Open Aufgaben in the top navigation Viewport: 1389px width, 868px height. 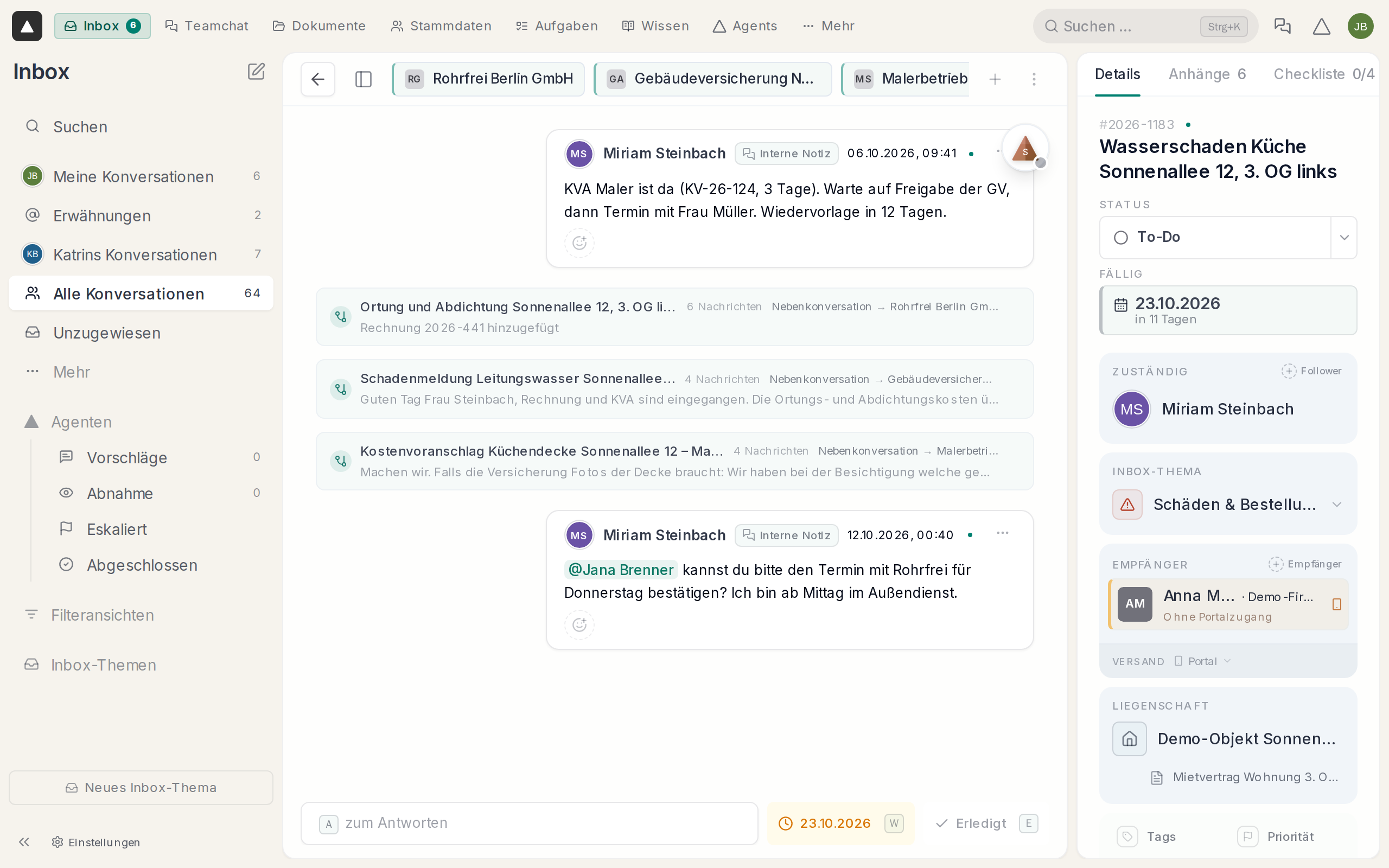pyautogui.click(x=557, y=26)
